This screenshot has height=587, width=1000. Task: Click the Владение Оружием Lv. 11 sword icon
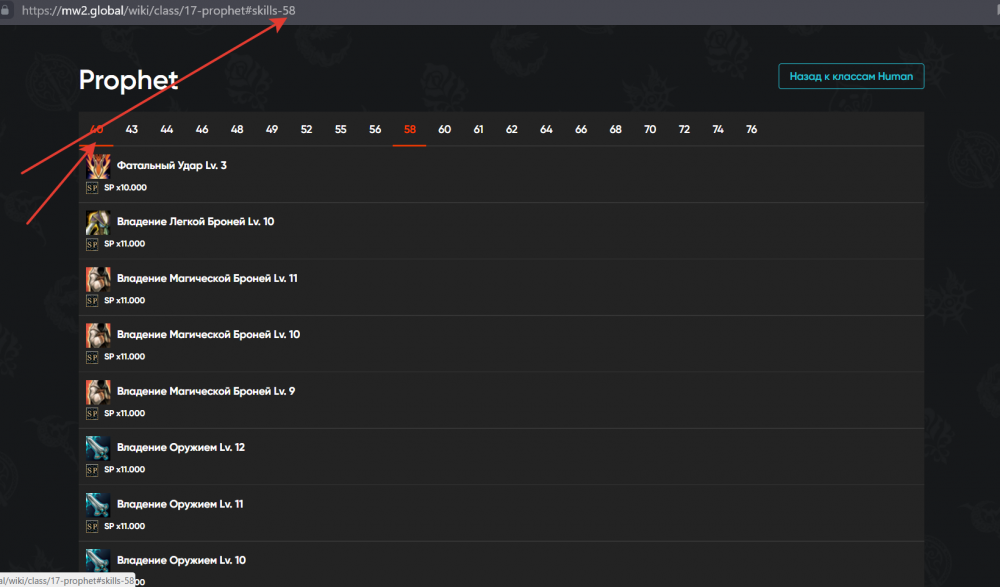point(97,505)
